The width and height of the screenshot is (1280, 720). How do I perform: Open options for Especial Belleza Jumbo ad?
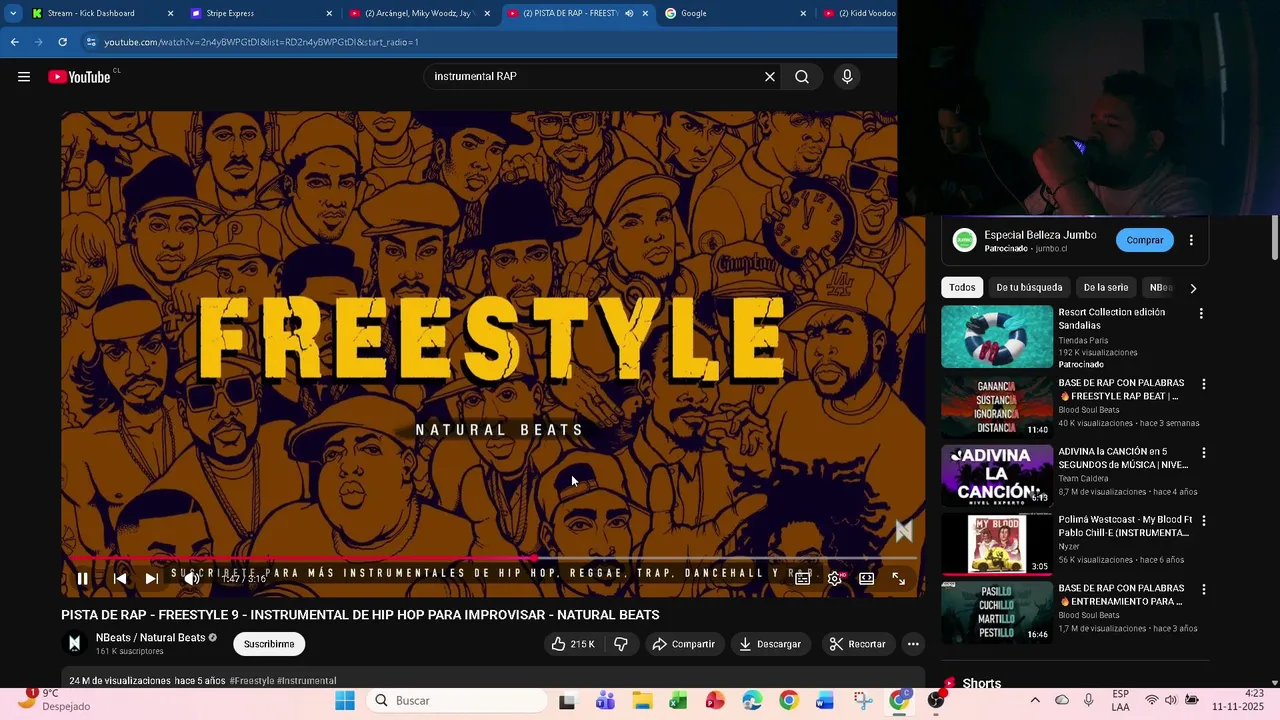[x=1191, y=240]
